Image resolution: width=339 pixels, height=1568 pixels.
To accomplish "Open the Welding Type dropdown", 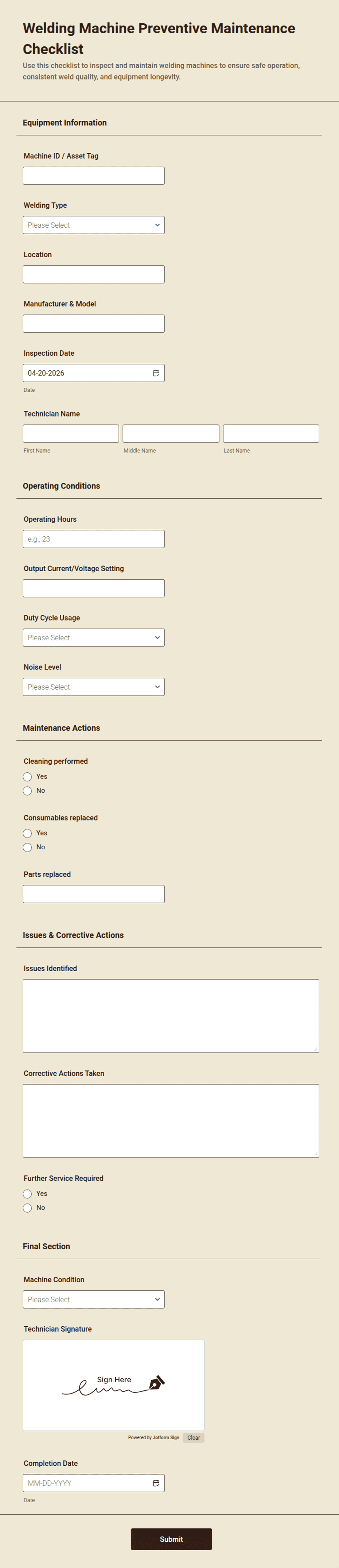I will [x=93, y=225].
